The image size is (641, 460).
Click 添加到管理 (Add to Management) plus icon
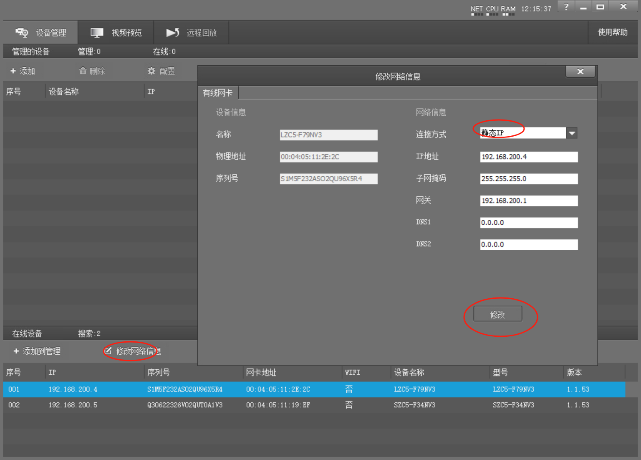(13, 351)
